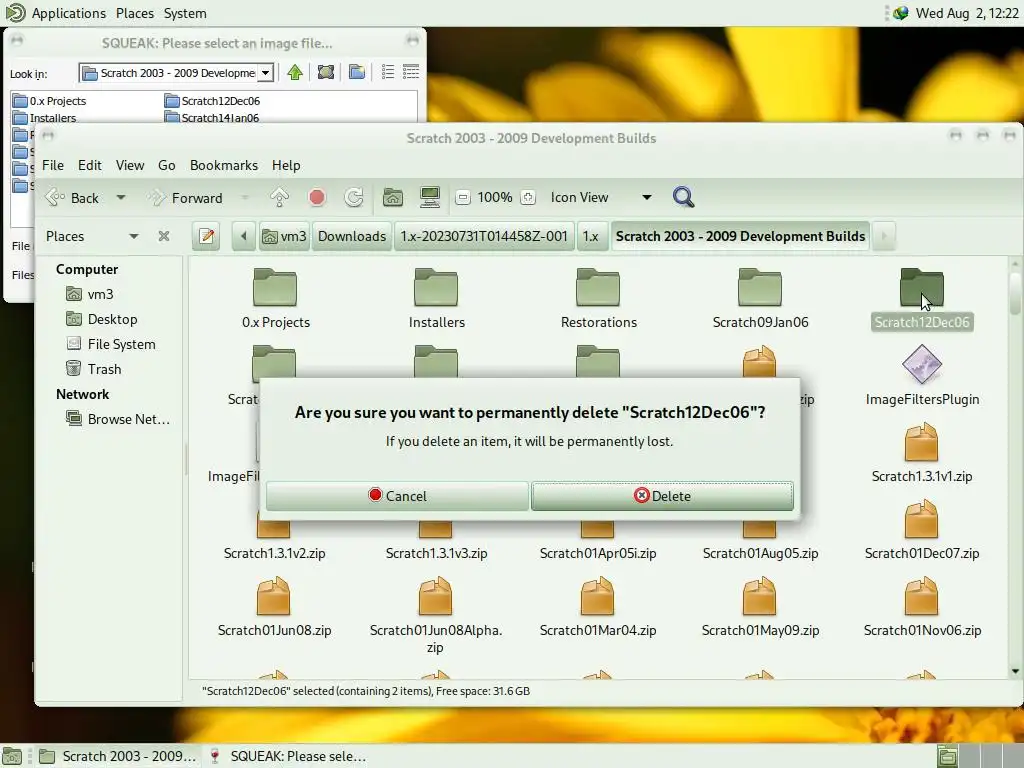Open Look in combo box in SQUEAK dialog

coord(176,72)
